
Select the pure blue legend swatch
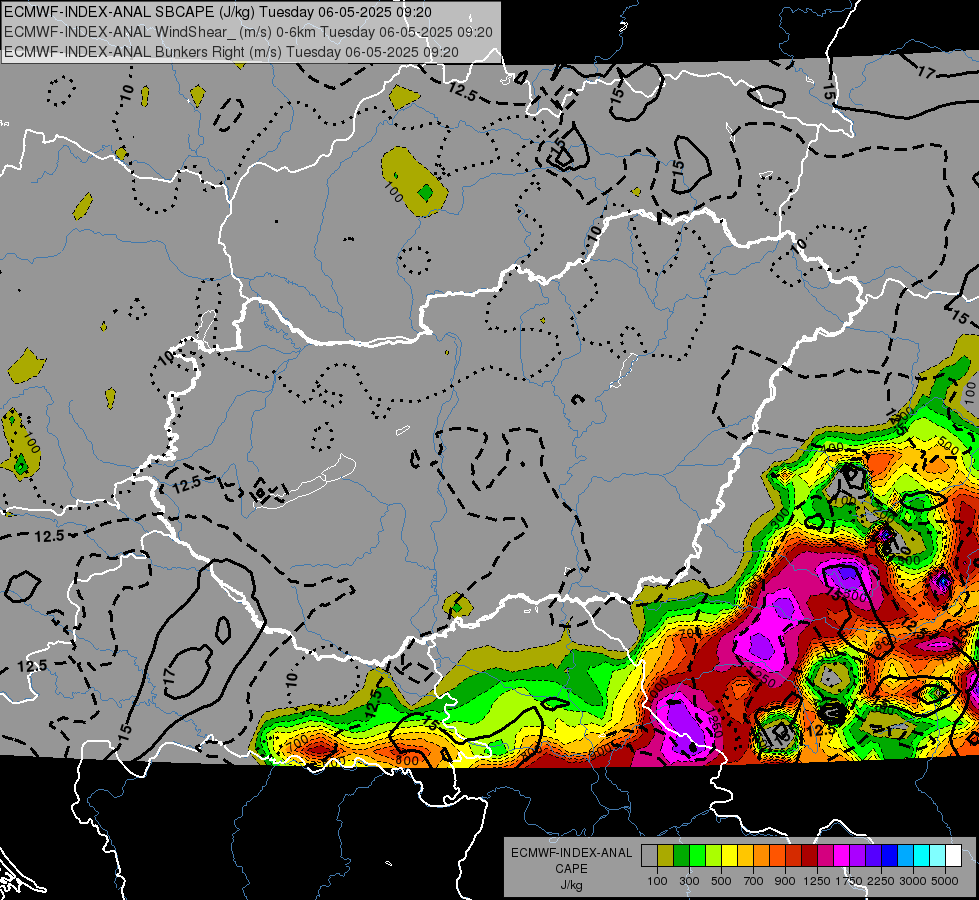pos(890,856)
